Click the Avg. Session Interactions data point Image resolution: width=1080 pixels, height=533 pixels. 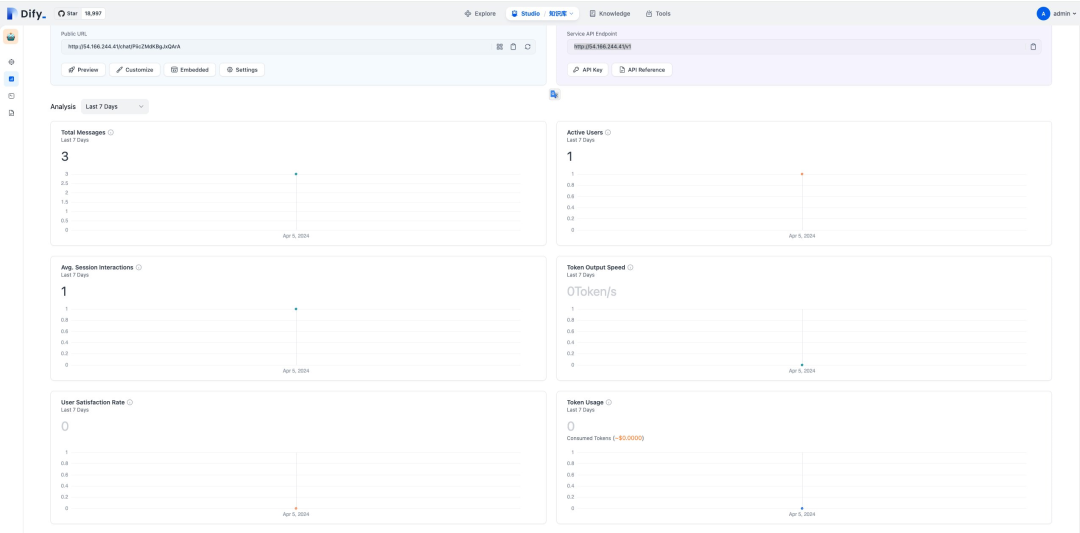click(x=296, y=309)
